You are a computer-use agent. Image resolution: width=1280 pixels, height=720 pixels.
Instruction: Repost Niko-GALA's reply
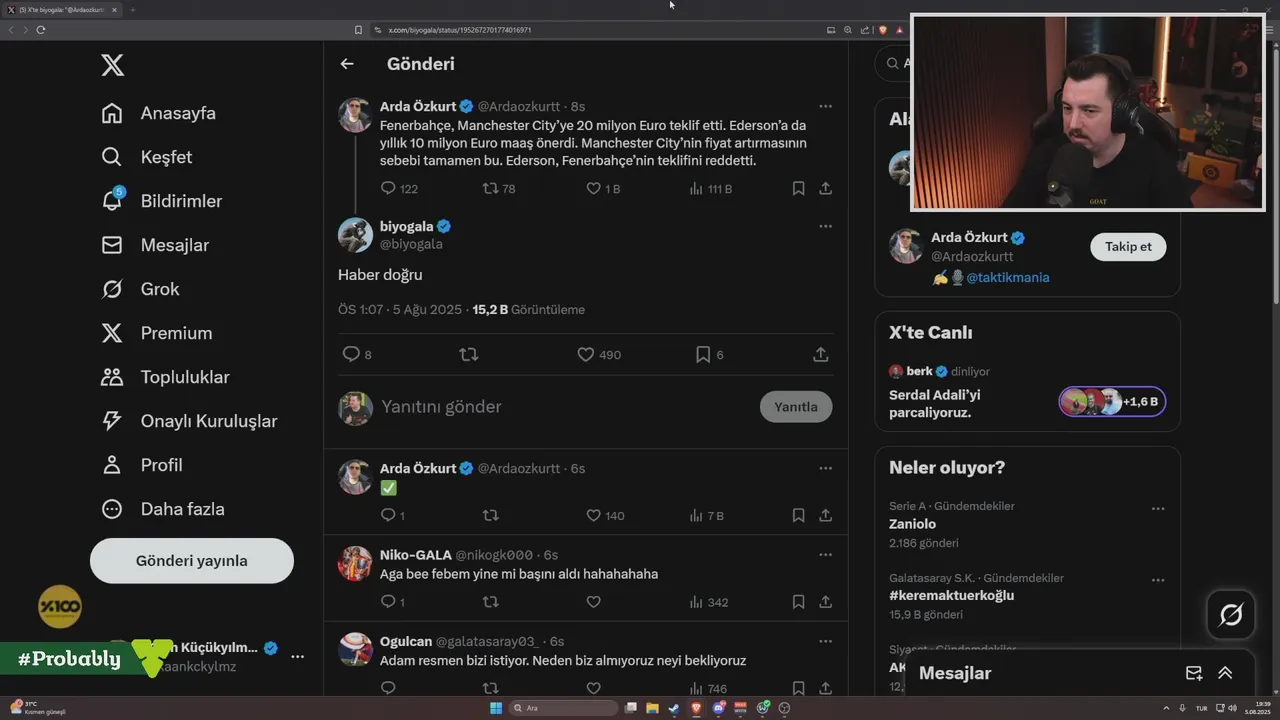click(490, 602)
